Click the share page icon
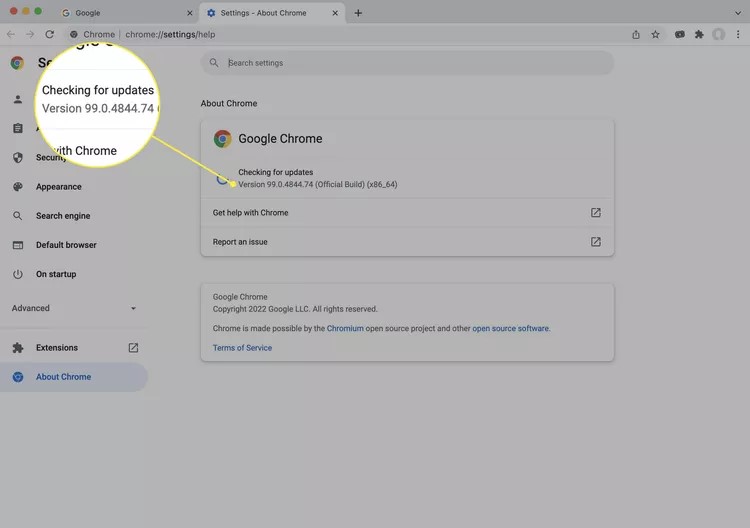The image size is (750, 528). (x=636, y=34)
